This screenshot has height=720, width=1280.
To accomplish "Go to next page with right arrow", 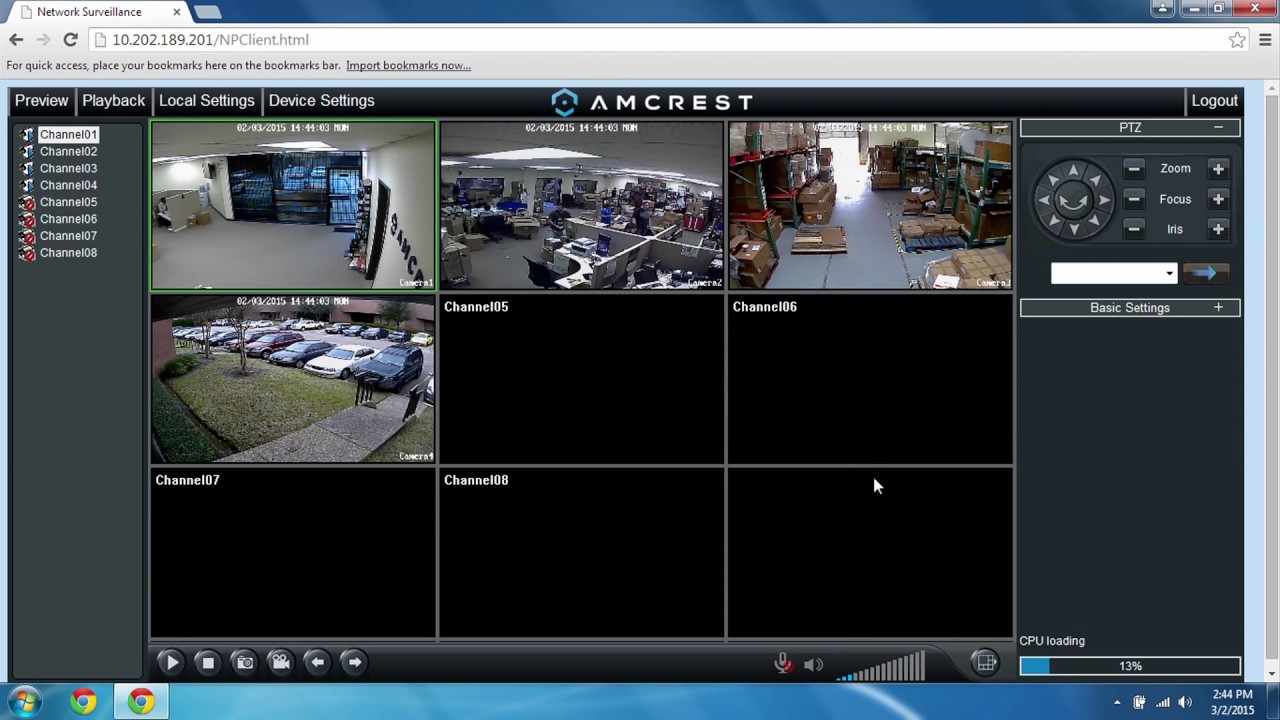I will coord(354,662).
